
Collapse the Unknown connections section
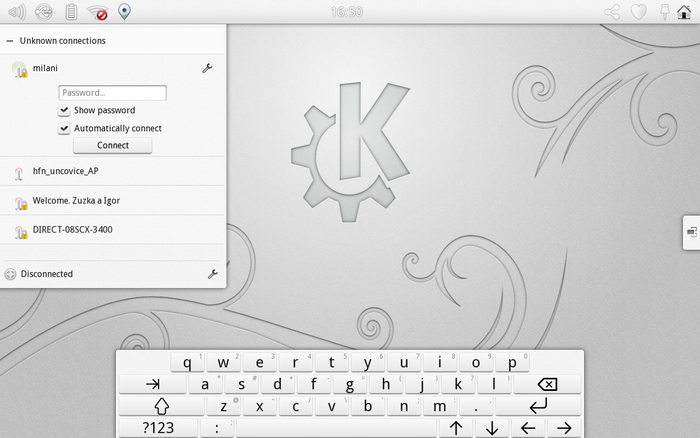(10, 41)
